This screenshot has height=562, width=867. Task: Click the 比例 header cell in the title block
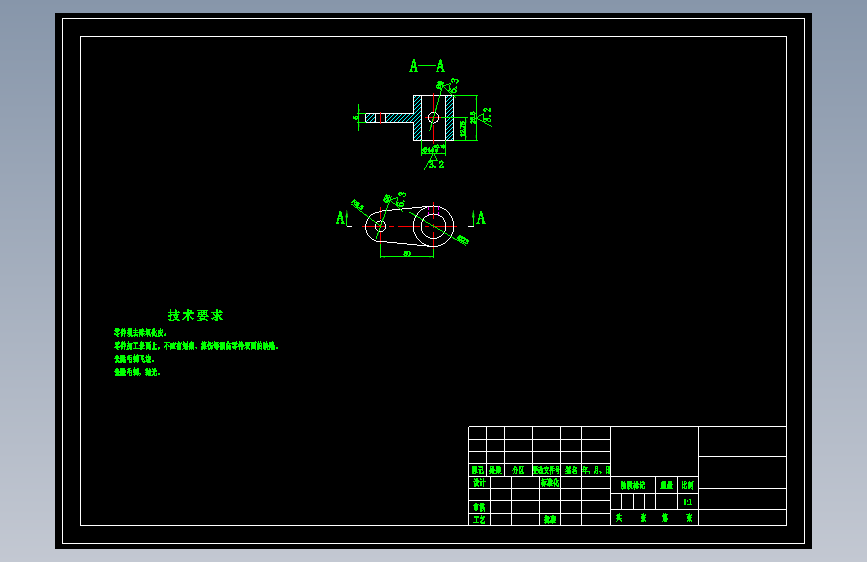688,485
